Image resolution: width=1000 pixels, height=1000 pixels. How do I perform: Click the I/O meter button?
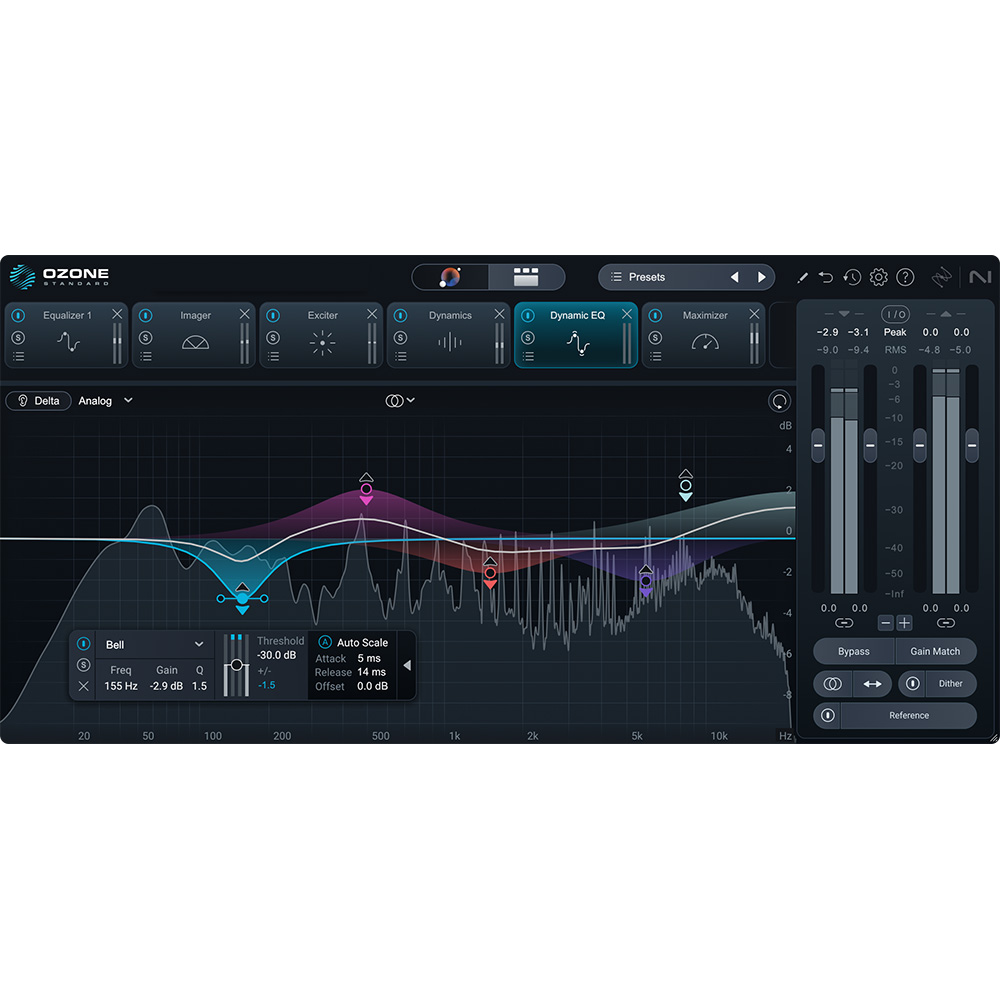tap(895, 314)
